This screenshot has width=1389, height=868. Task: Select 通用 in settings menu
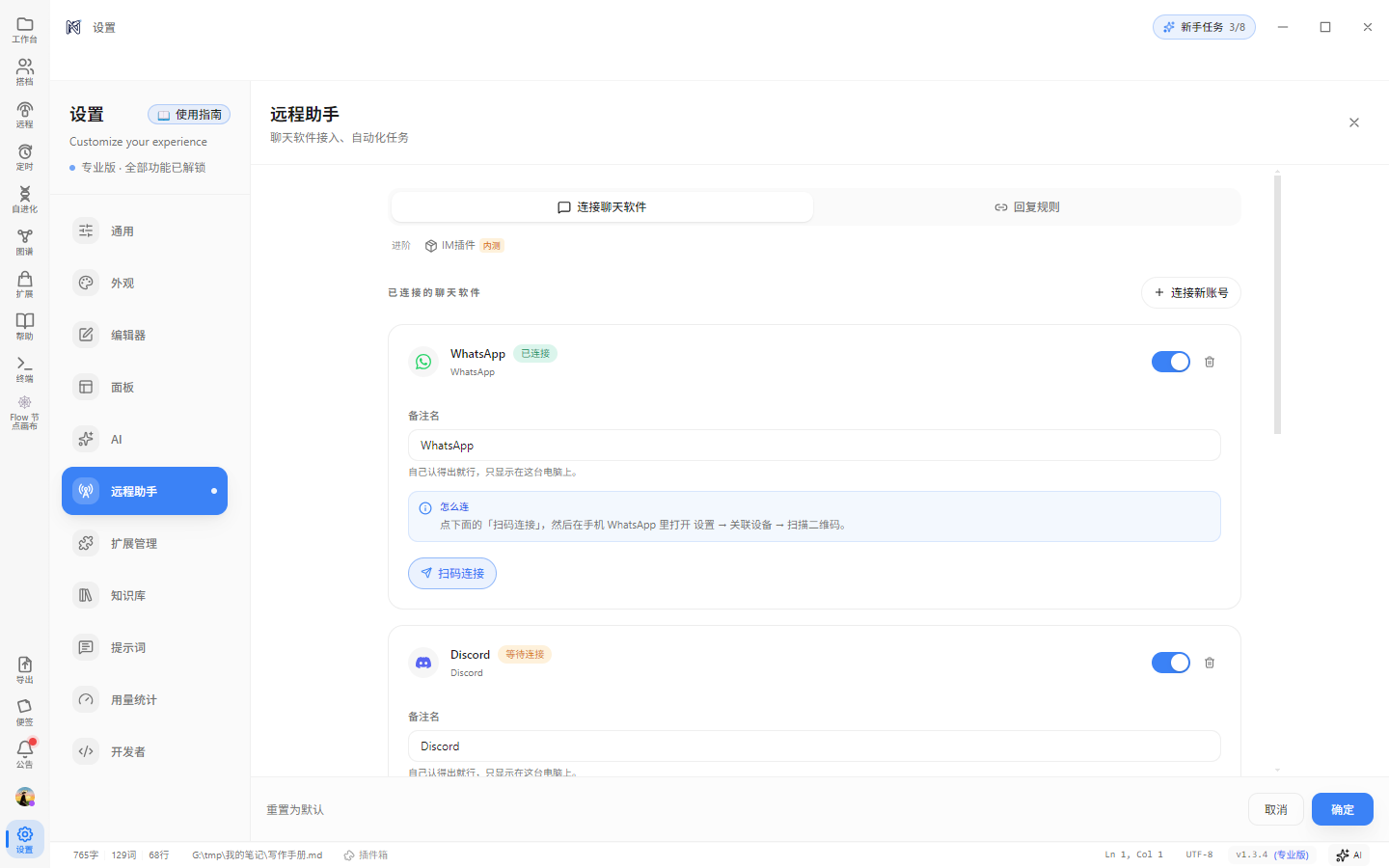tap(145, 231)
